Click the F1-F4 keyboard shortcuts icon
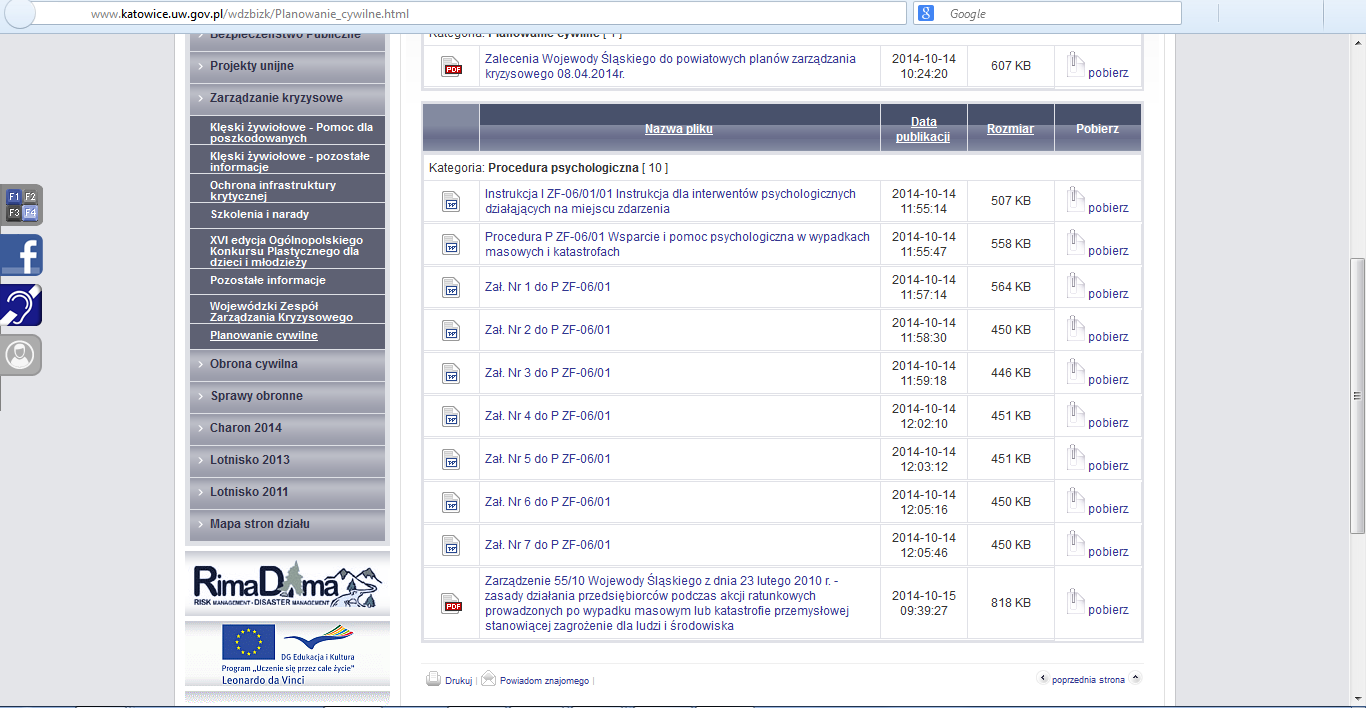1366x708 pixels. (x=21, y=204)
